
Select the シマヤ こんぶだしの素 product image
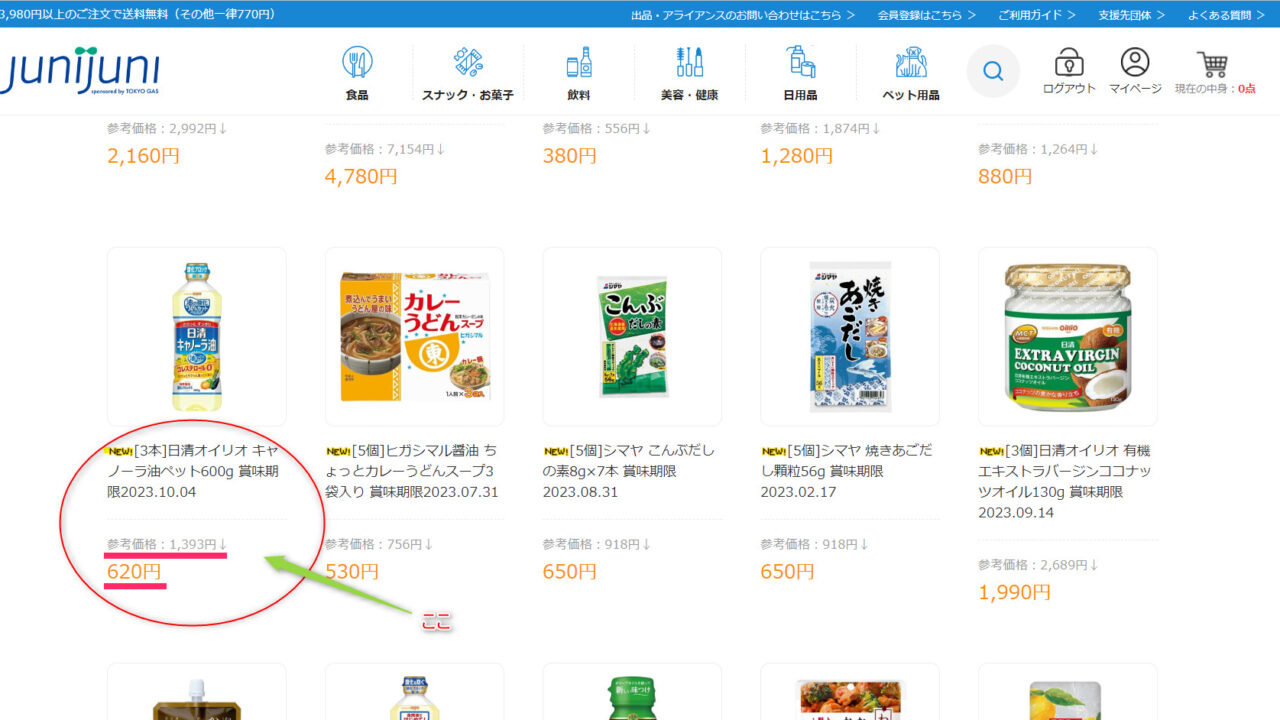[632, 337]
